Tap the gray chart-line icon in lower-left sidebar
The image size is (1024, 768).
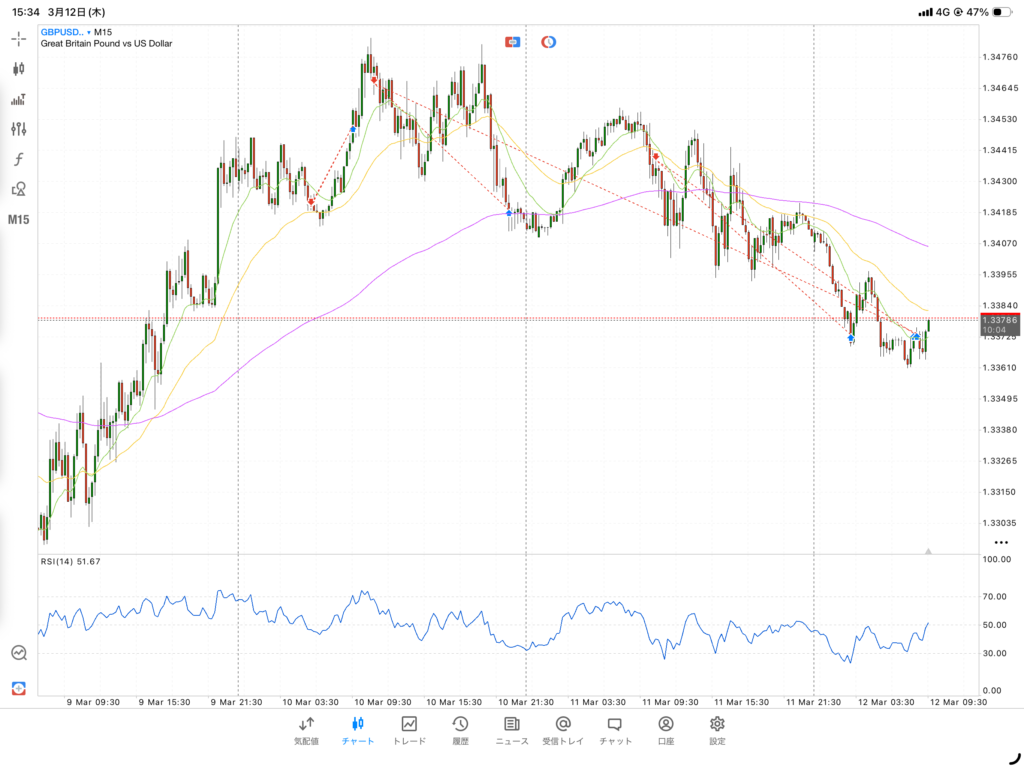tap(18, 652)
